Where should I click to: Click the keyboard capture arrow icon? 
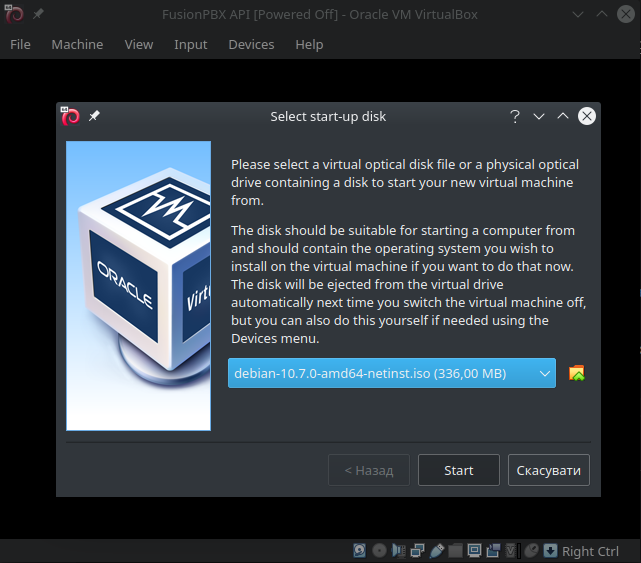point(550,550)
